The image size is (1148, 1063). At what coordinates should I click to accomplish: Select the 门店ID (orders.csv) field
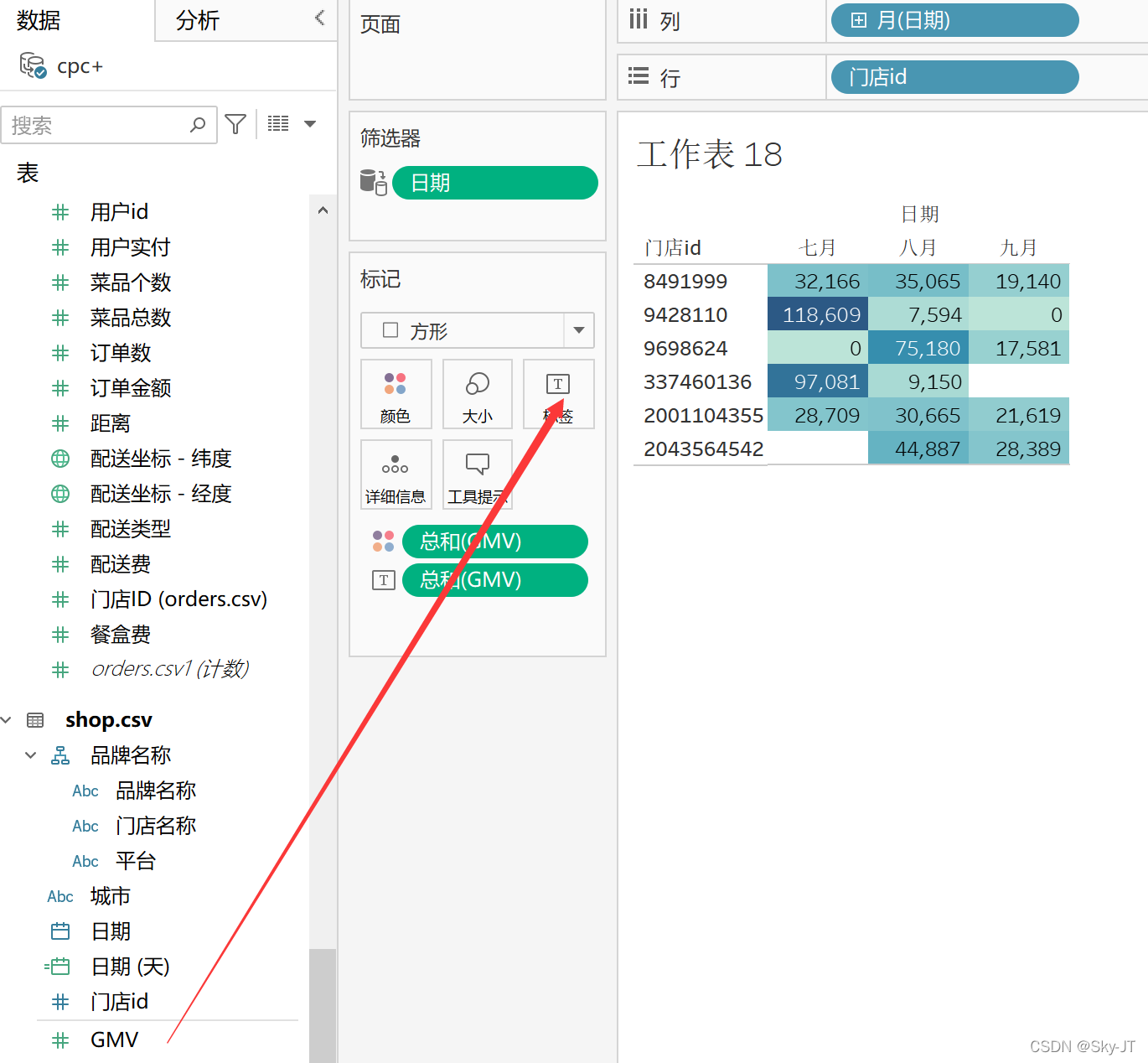tap(178, 599)
